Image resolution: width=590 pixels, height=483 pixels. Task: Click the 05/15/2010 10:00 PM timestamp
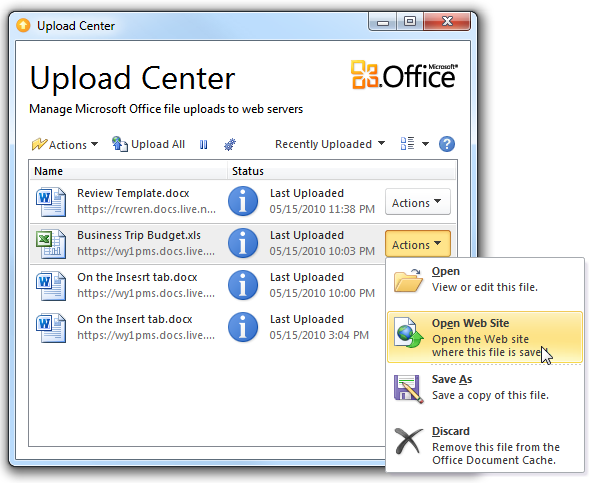pos(322,293)
